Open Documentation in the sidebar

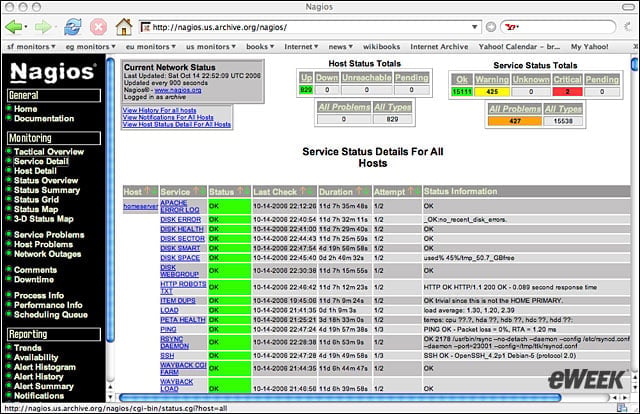pyautogui.click(x=44, y=118)
